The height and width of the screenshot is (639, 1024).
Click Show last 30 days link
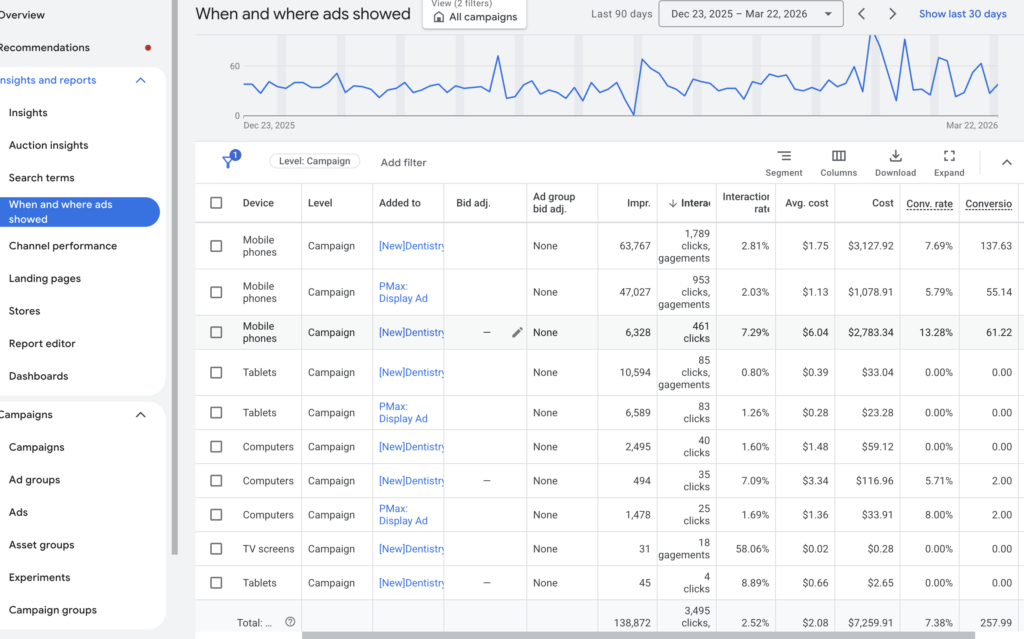[x=962, y=14]
